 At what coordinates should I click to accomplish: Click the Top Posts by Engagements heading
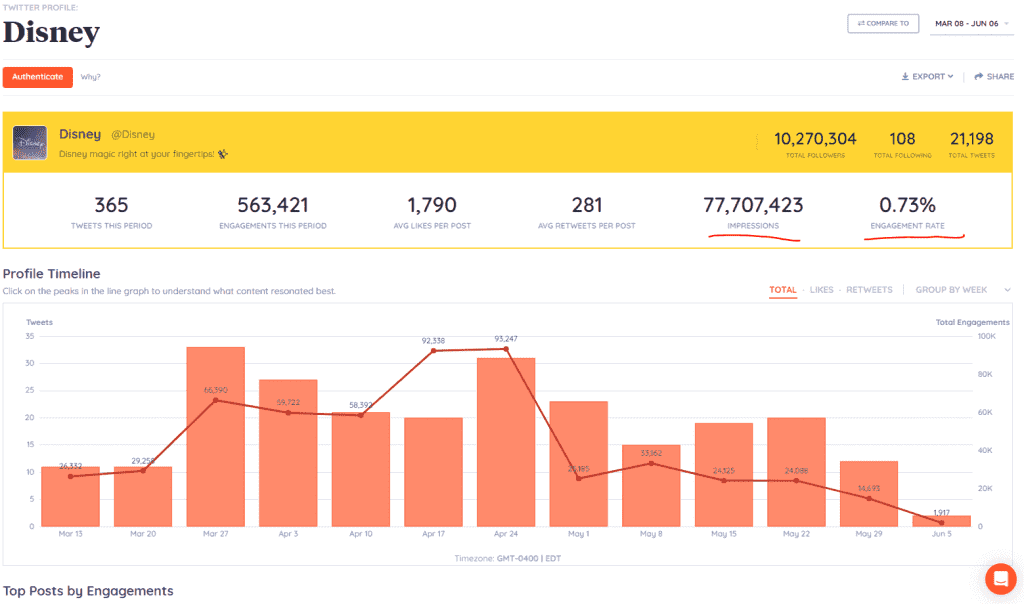click(x=88, y=591)
